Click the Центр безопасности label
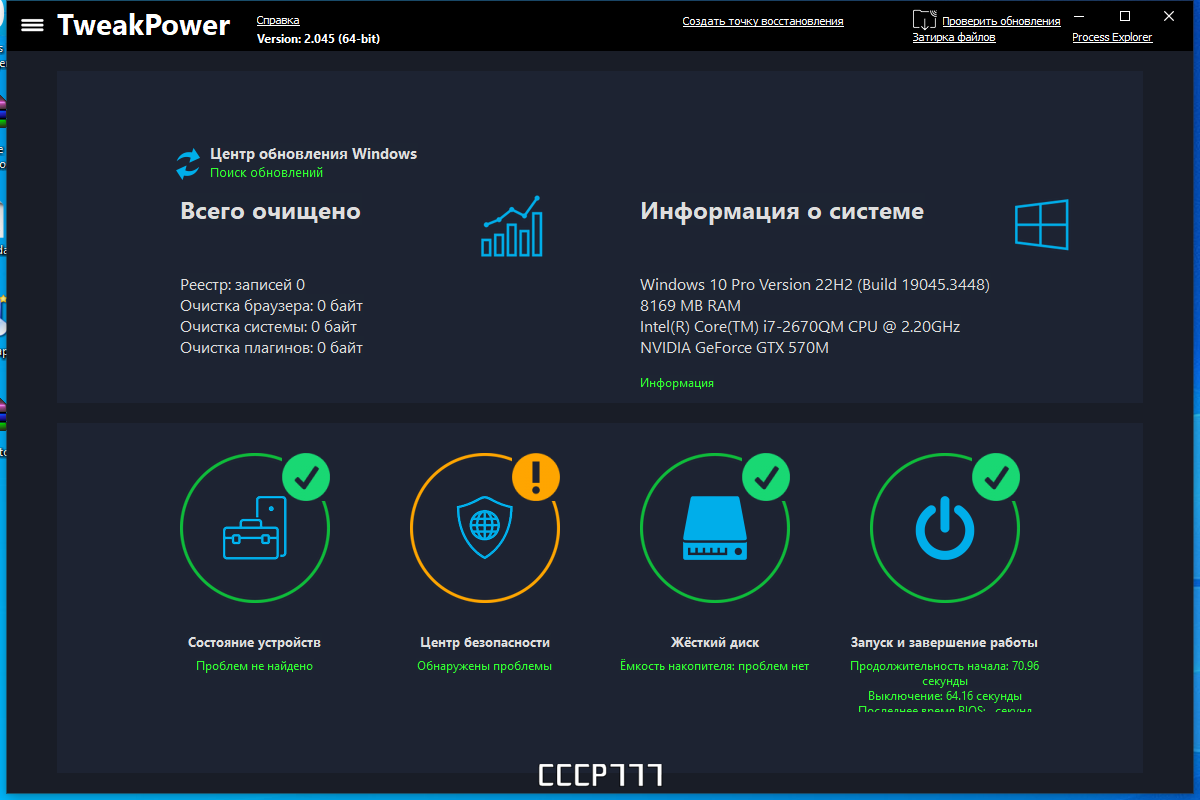1200x800 pixels. pyautogui.click(x=484, y=643)
